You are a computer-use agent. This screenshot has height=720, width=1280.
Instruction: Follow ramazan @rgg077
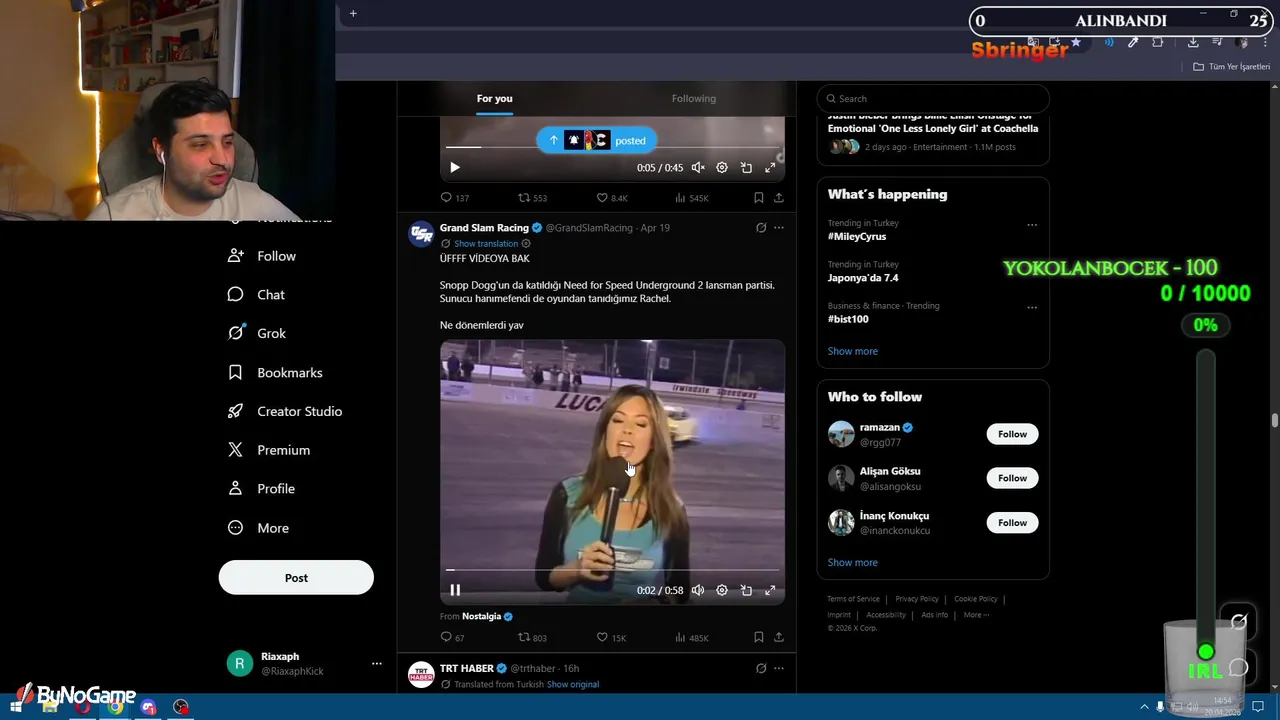pos(1012,434)
